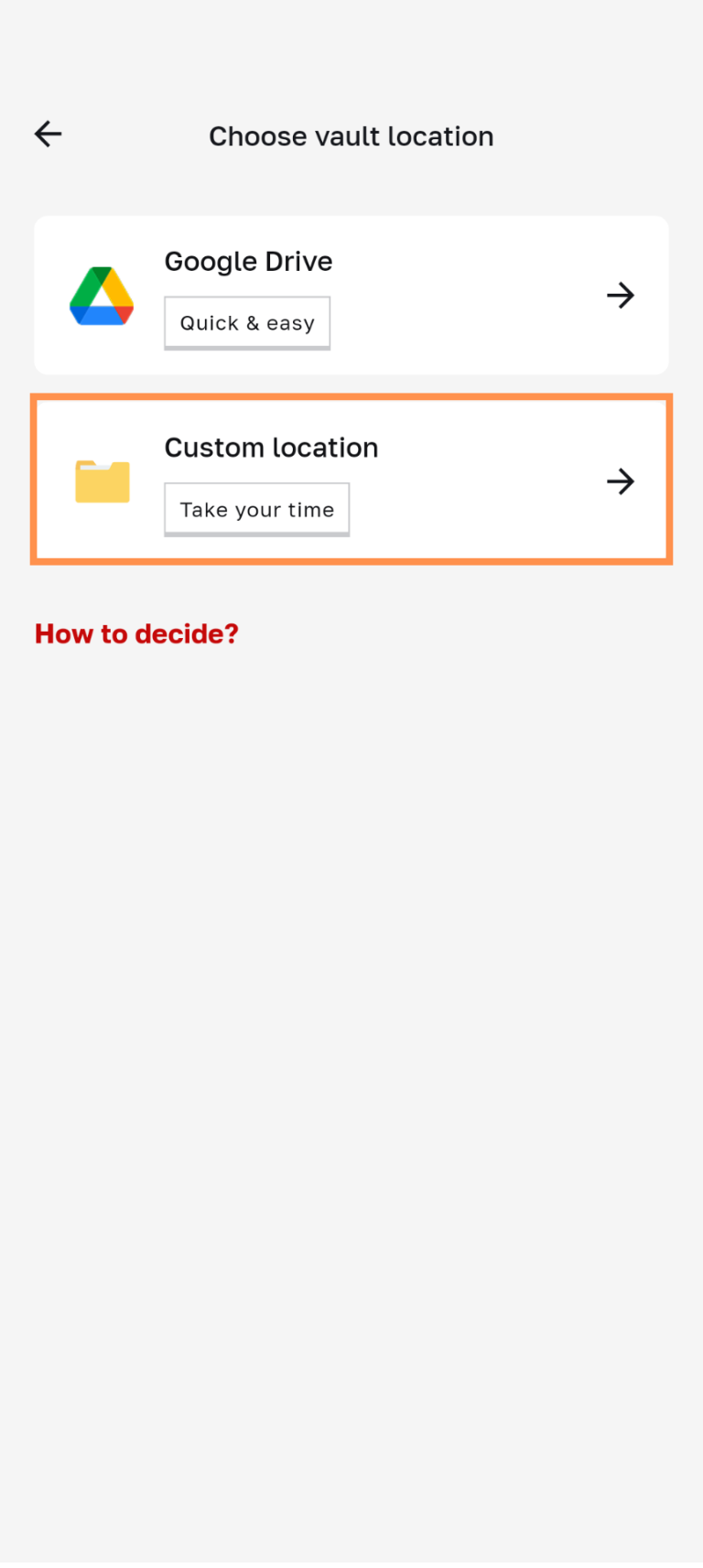Screen dimensions: 703x1568
Task: Open the 'How to decide?' help link
Action: (136, 633)
